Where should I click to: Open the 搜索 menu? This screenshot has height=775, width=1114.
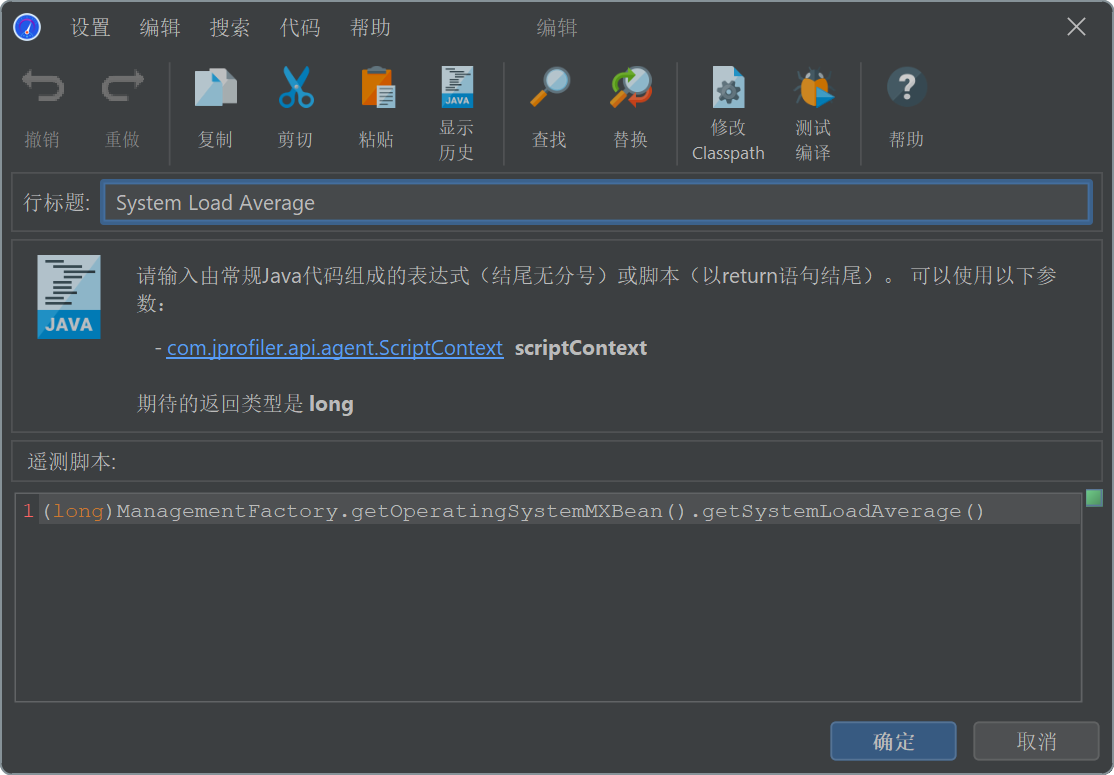click(x=229, y=28)
